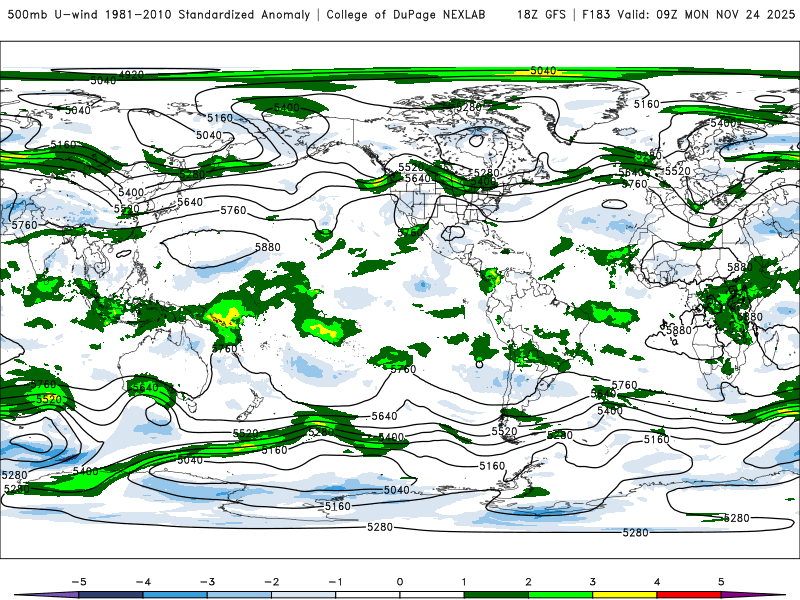This screenshot has height=600, width=800.
Task: Click the bright green swatch between 2 and 3
Action: pyautogui.click(x=561, y=595)
